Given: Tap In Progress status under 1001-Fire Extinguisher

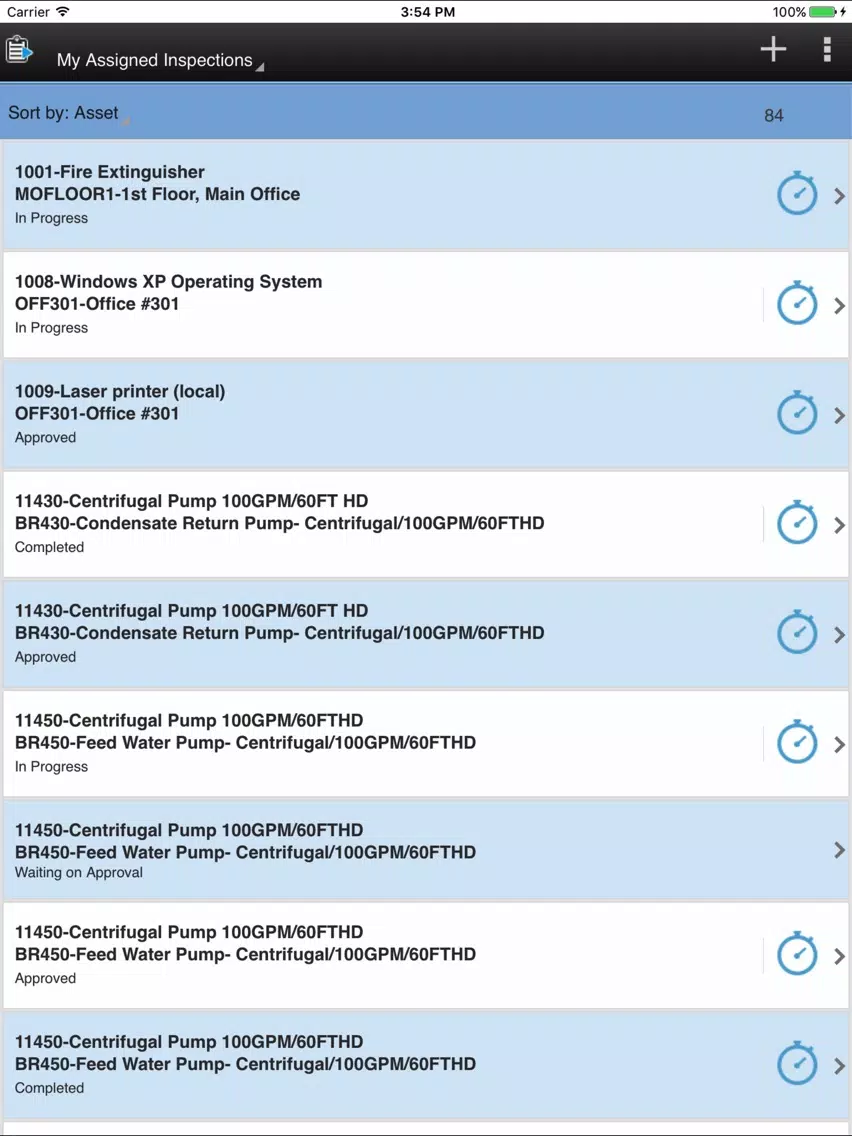Looking at the screenshot, I should (51, 218).
